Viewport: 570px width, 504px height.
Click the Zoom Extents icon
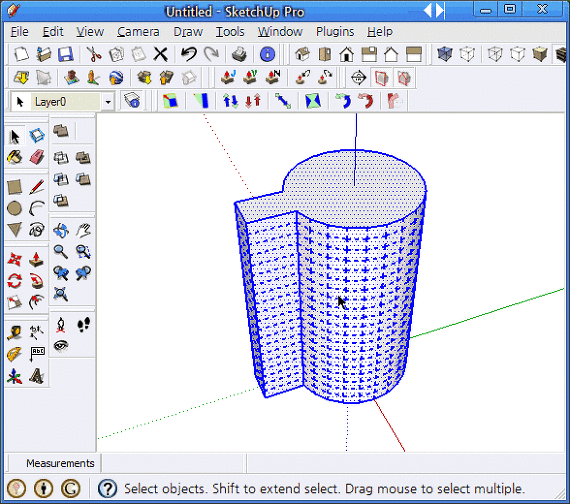(x=61, y=294)
